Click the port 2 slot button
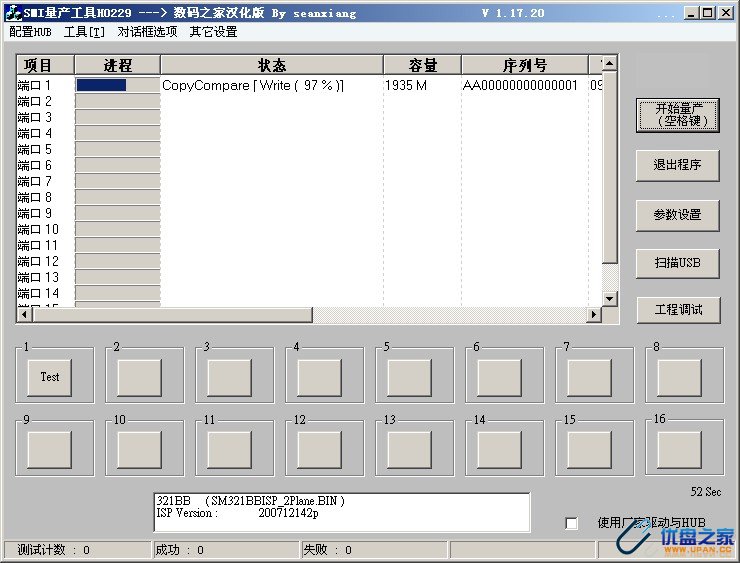Viewport: 740px width, 563px height. 139,377
